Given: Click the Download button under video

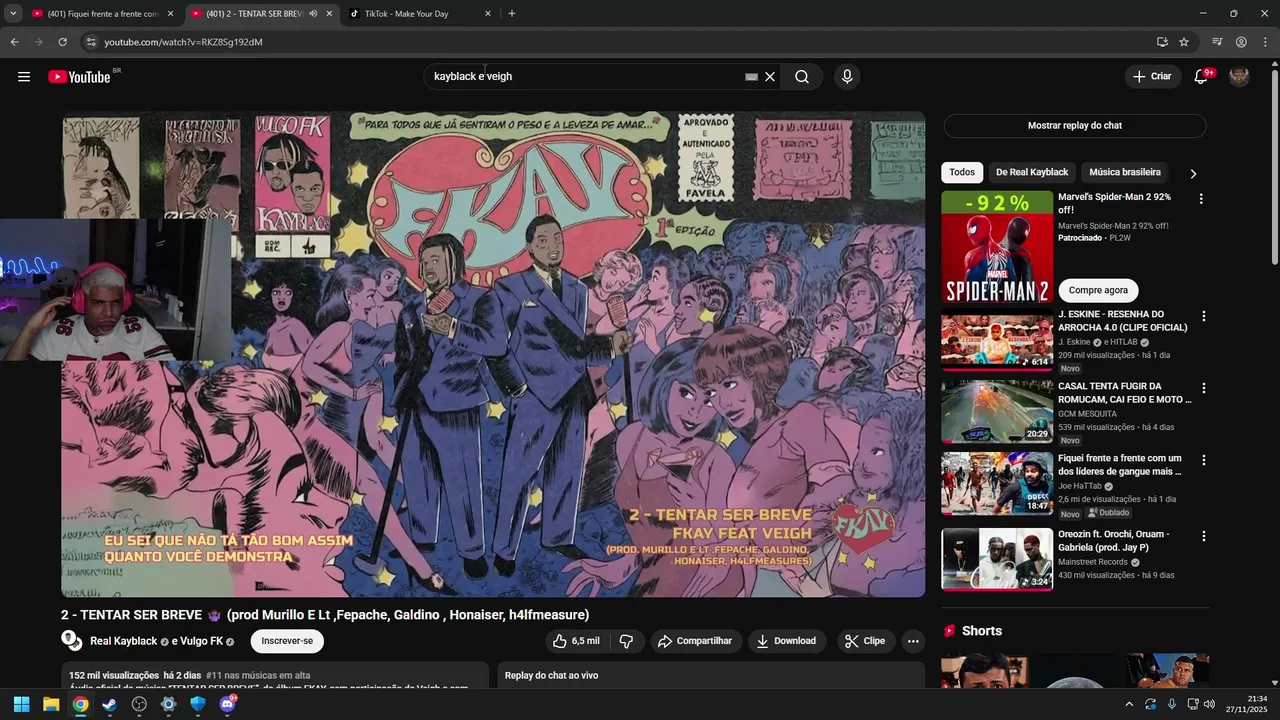Looking at the screenshot, I should [x=786, y=641].
